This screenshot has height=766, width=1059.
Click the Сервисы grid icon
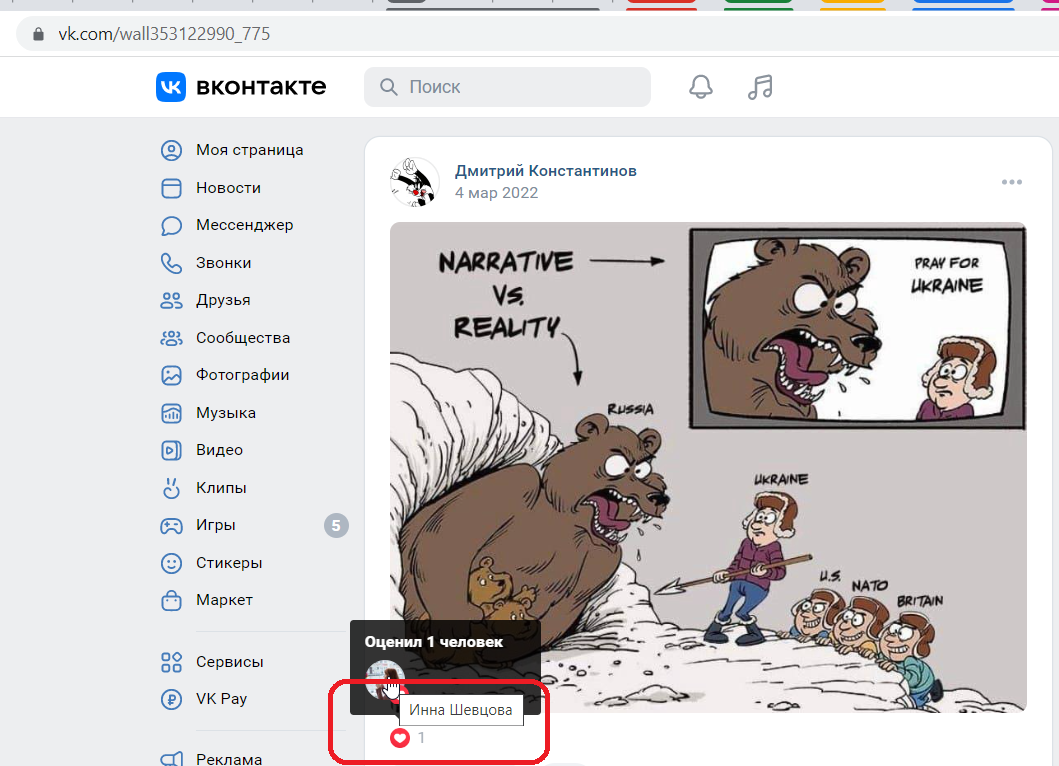(172, 662)
